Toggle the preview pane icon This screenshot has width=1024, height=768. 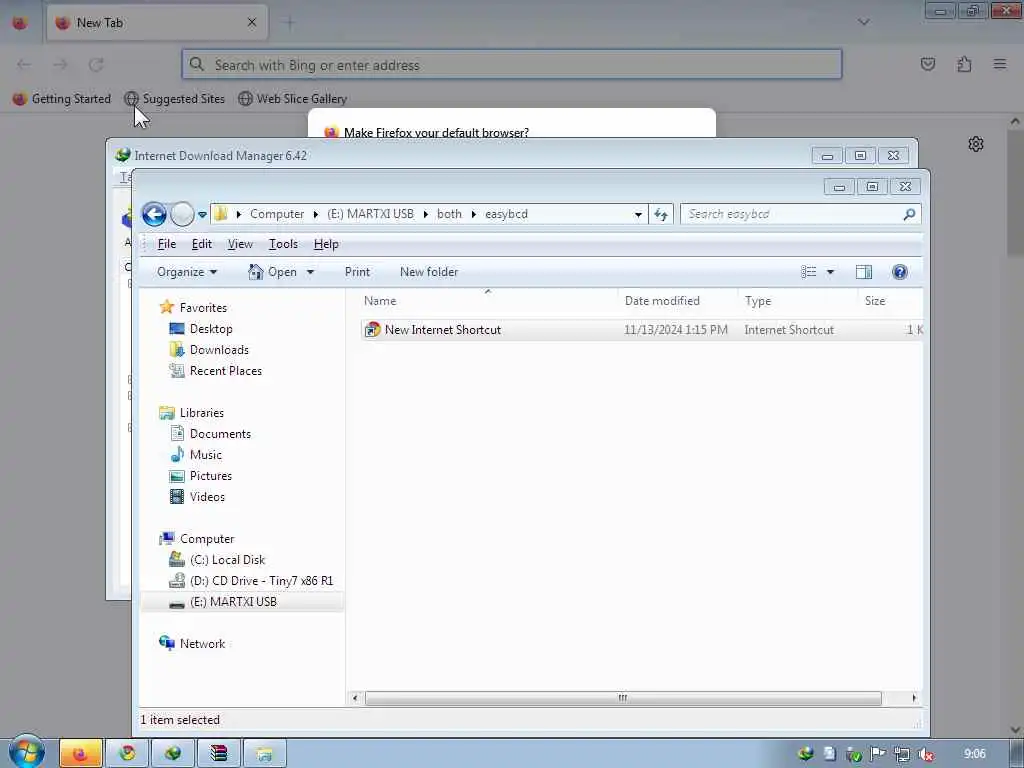click(864, 272)
